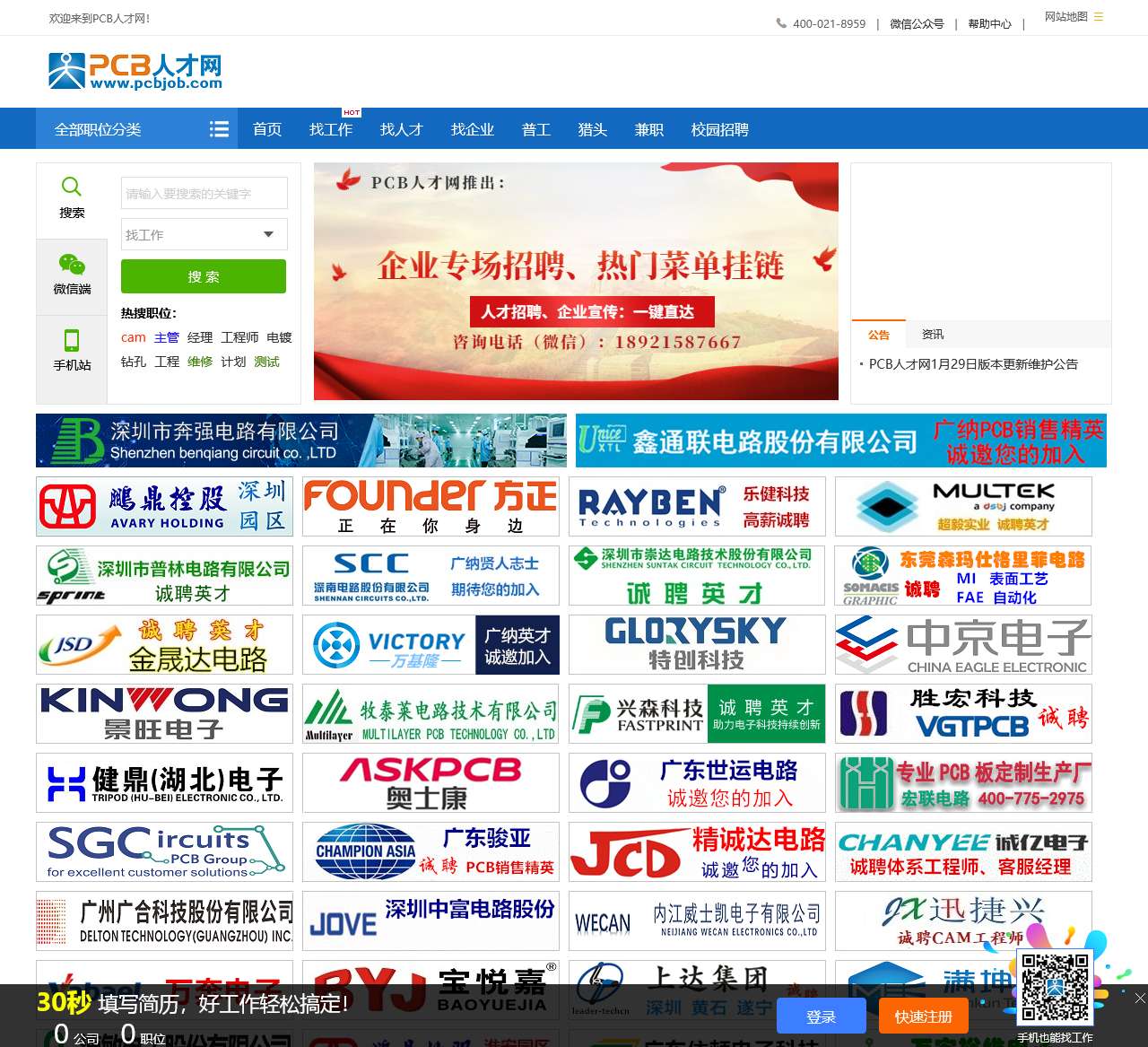Open the 兼职 nav item
Viewport: 1148px width, 1047px height.
649,129
